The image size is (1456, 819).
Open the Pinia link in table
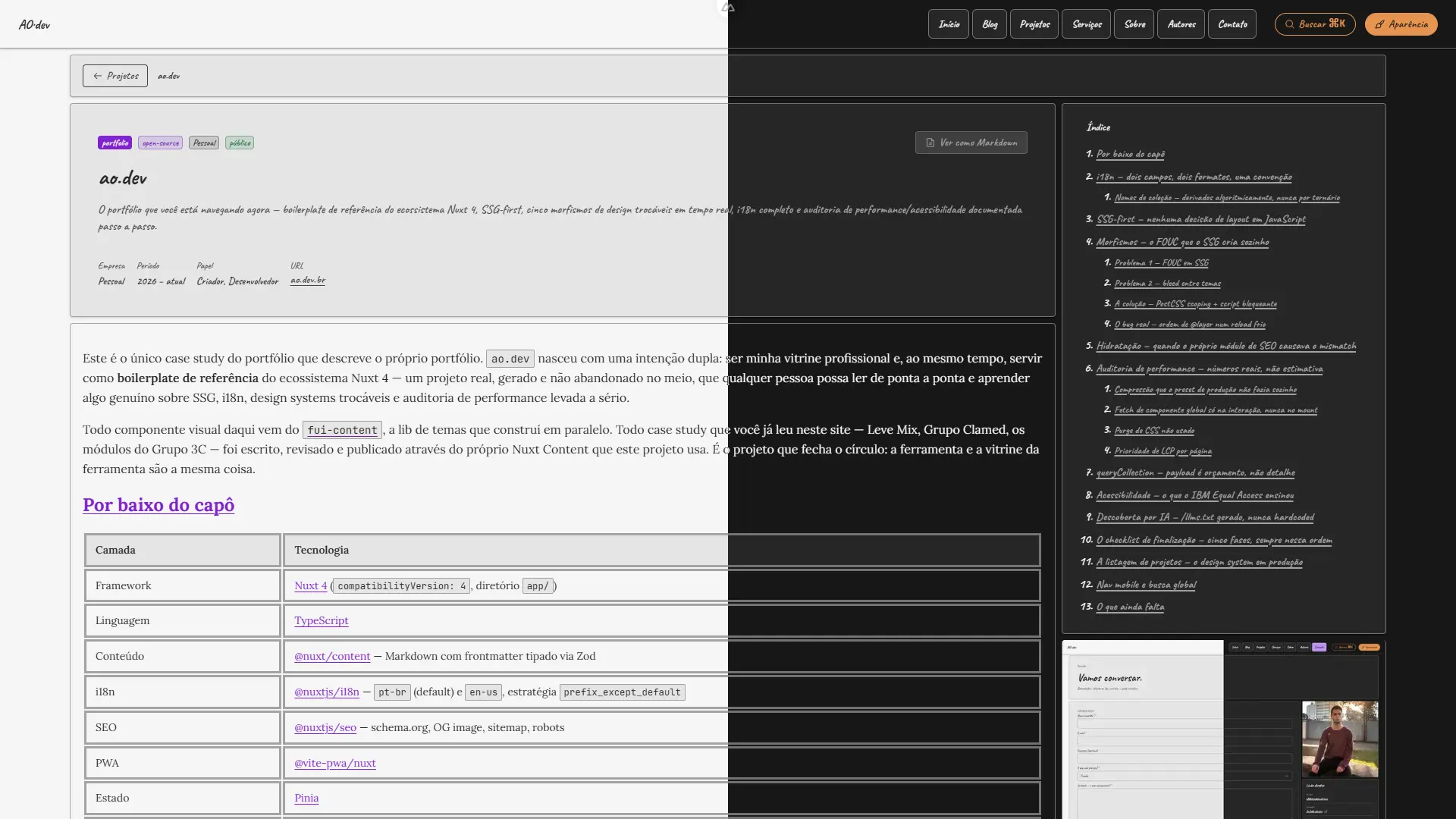(x=306, y=798)
